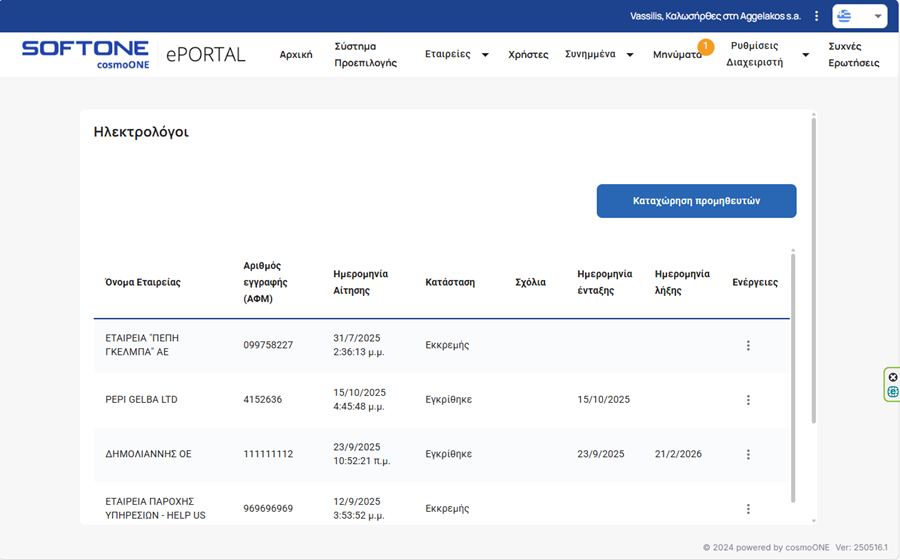Go to the Αρχική menu item
The height and width of the screenshot is (560, 900).
[x=296, y=55]
